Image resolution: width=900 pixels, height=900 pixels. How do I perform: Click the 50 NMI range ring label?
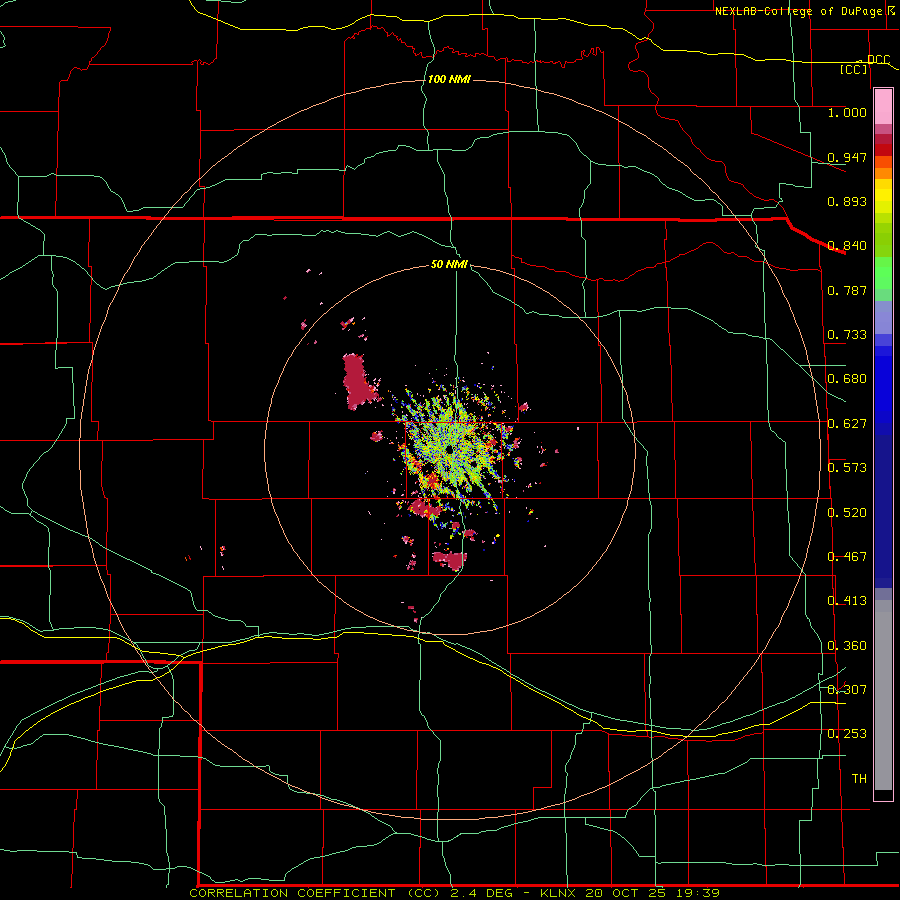point(449,264)
